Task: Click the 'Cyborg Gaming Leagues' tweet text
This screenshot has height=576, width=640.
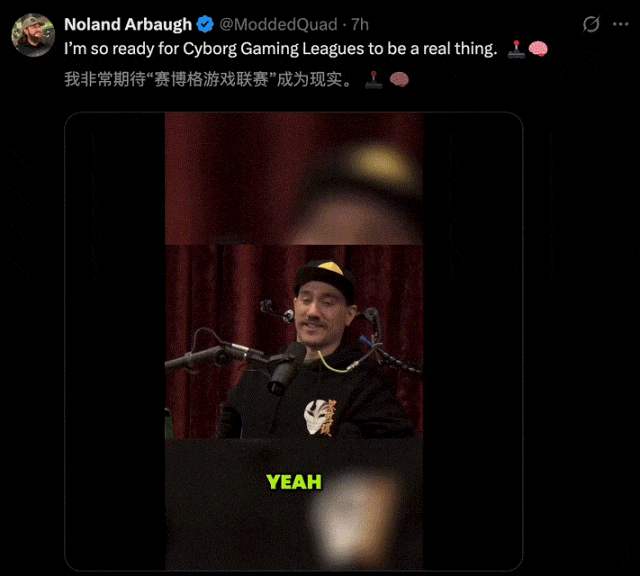Action: [280, 49]
